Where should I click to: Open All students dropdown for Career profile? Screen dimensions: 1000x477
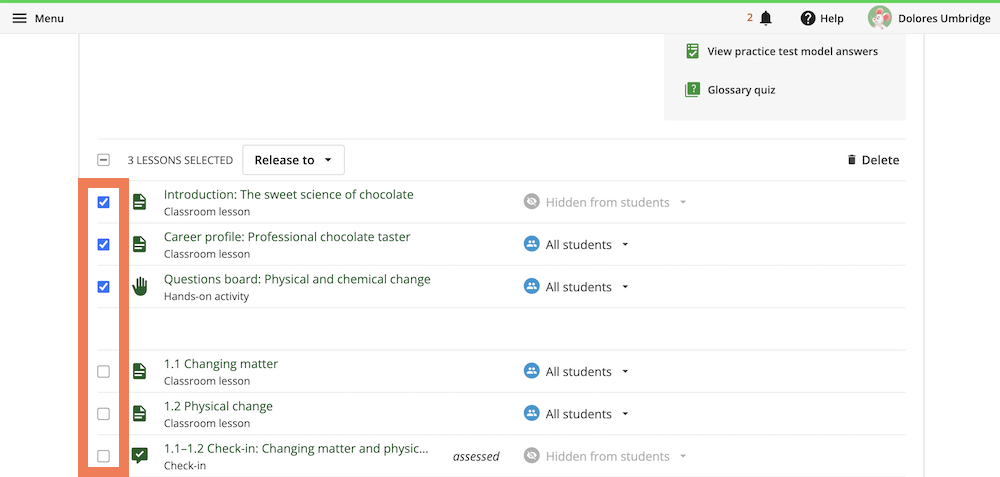577,244
